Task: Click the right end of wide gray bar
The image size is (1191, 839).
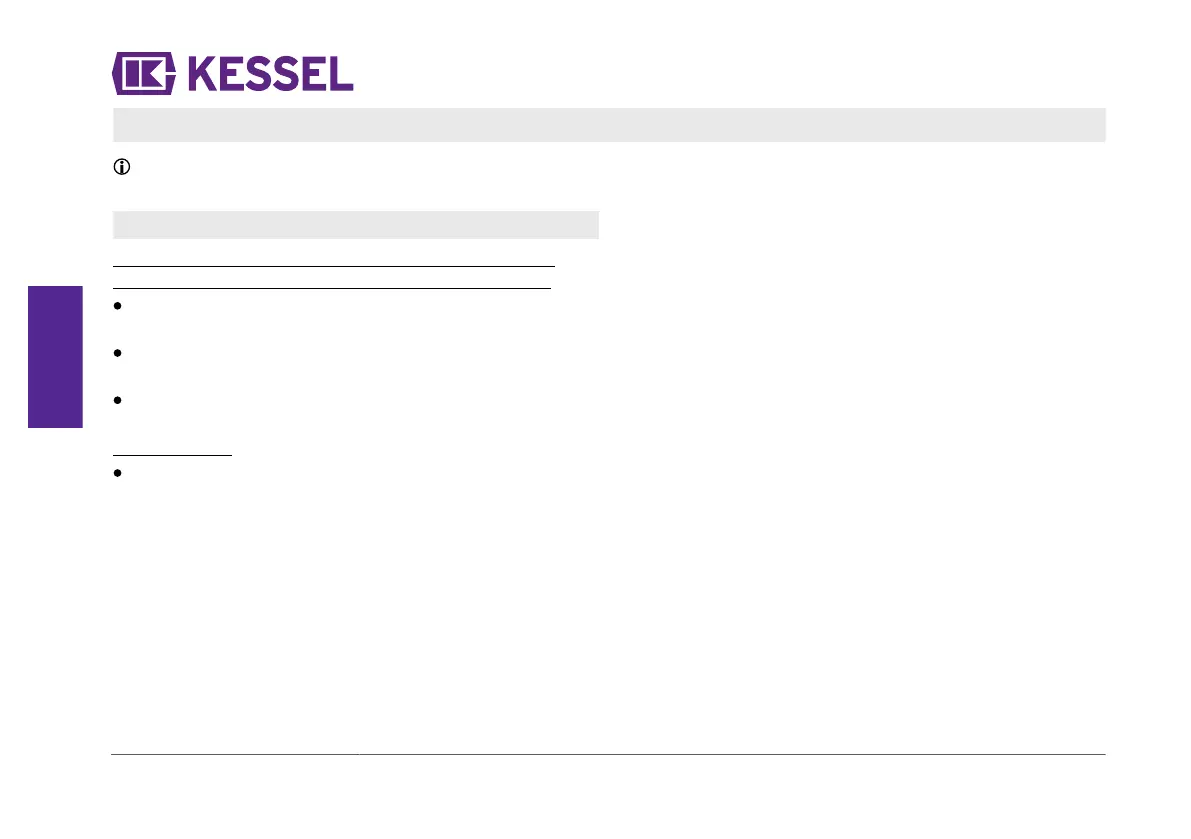Action: click(x=1094, y=125)
